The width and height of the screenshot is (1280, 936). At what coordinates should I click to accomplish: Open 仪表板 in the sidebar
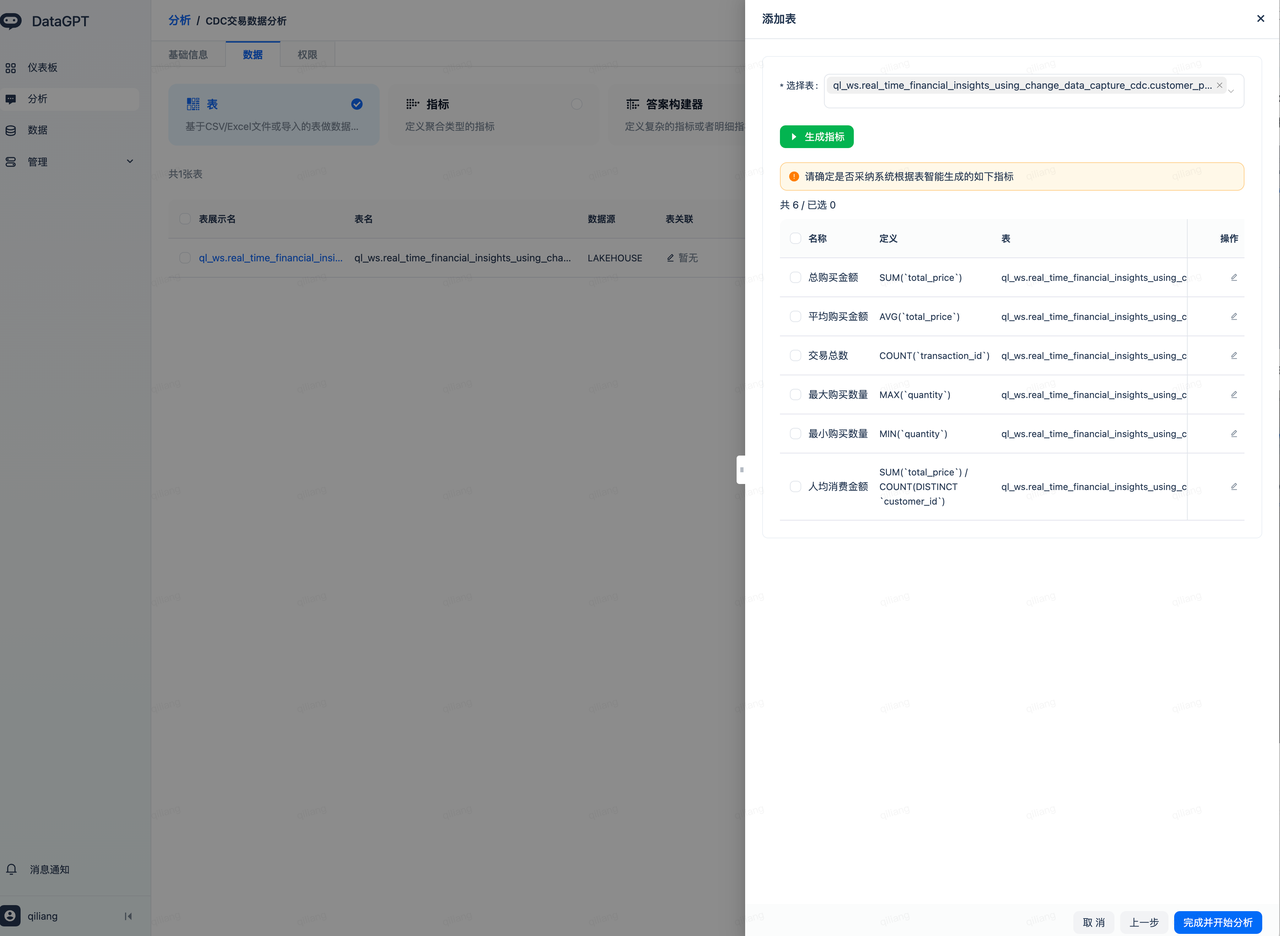point(42,68)
